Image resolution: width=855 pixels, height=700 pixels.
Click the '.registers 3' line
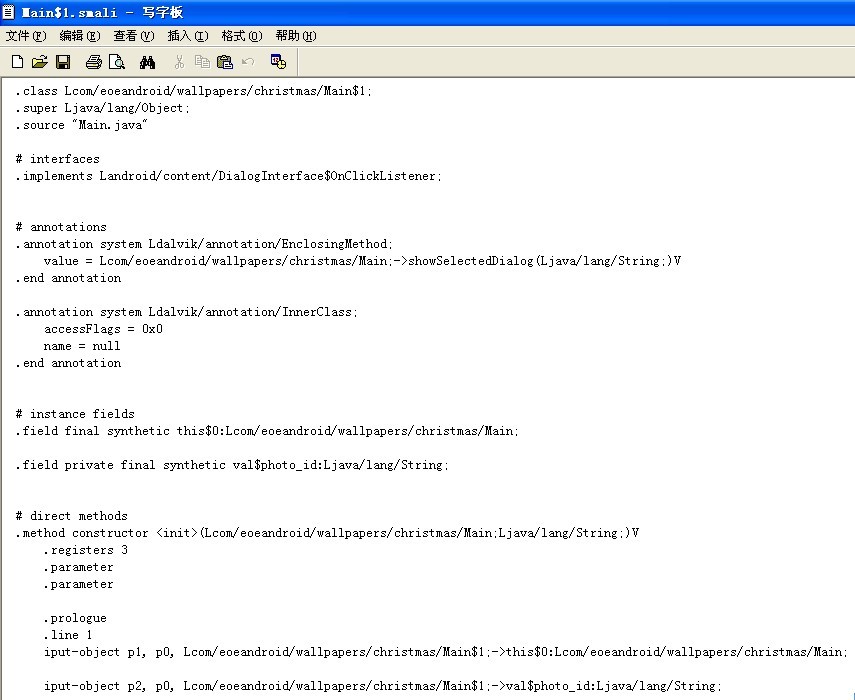tap(86, 550)
